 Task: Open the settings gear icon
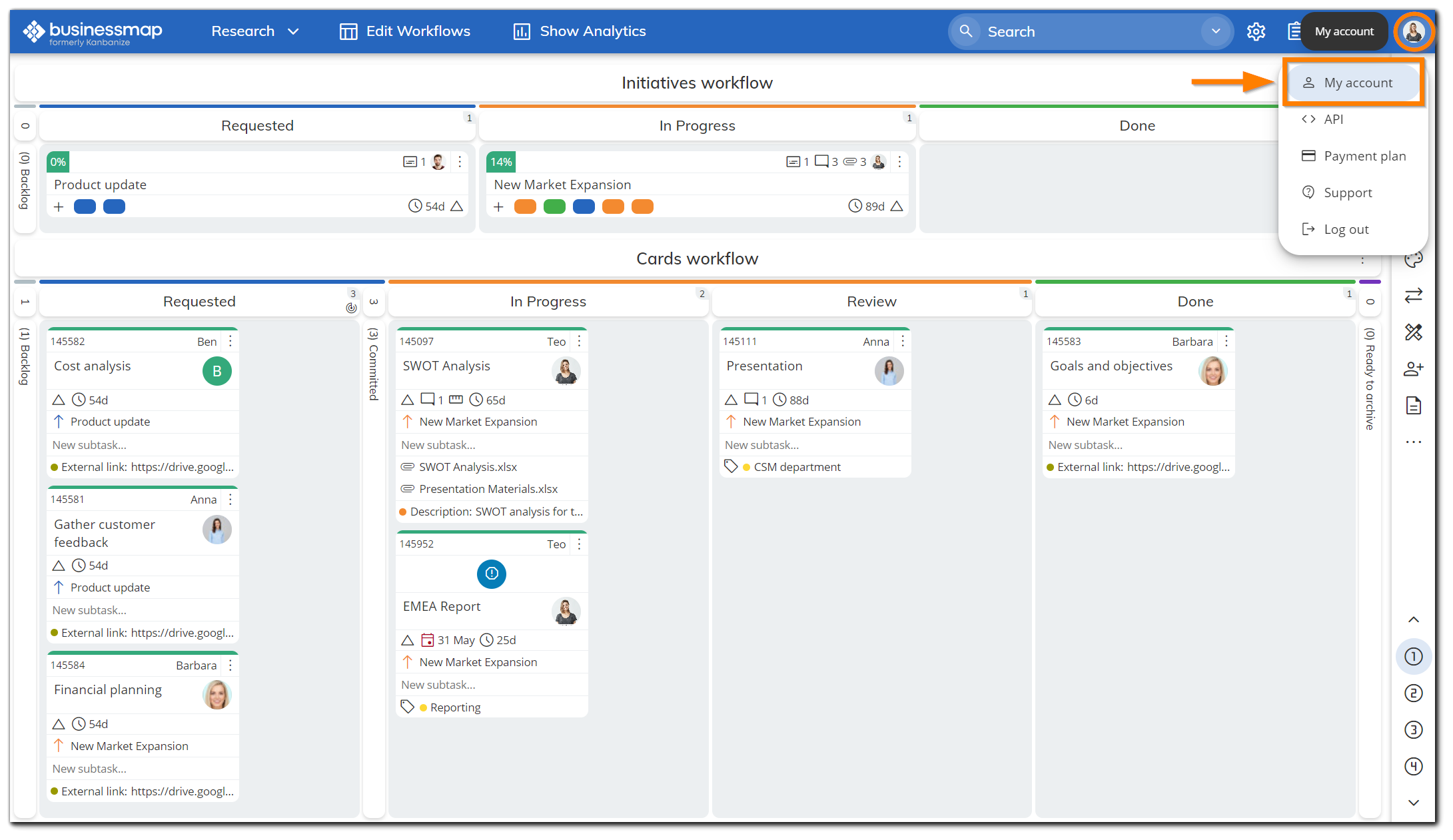[1256, 31]
